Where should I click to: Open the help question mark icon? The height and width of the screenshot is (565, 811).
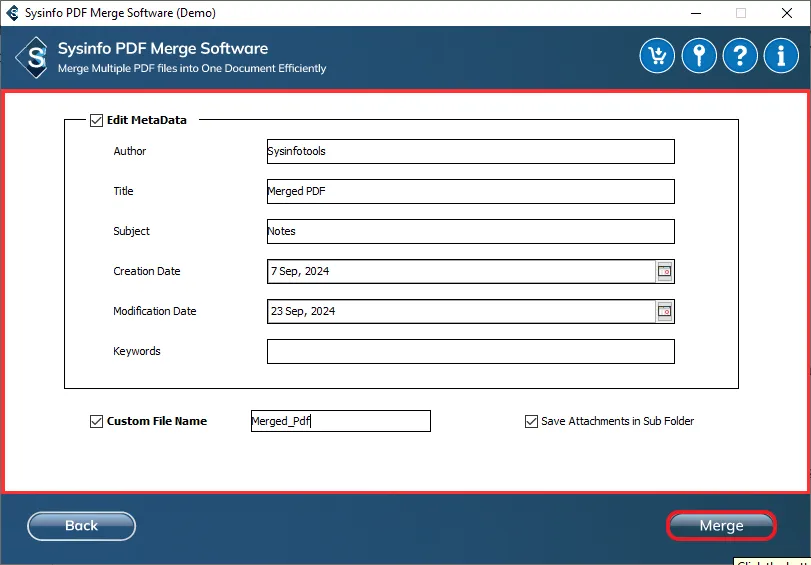click(740, 56)
